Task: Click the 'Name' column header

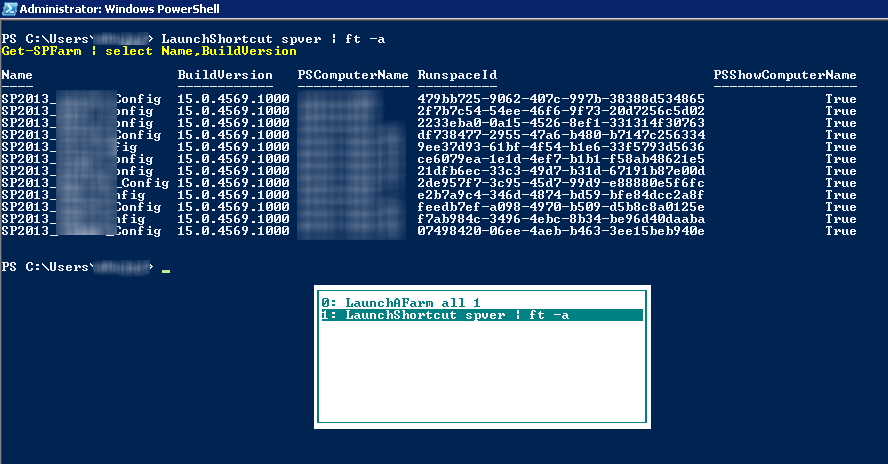Action: (17, 75)
